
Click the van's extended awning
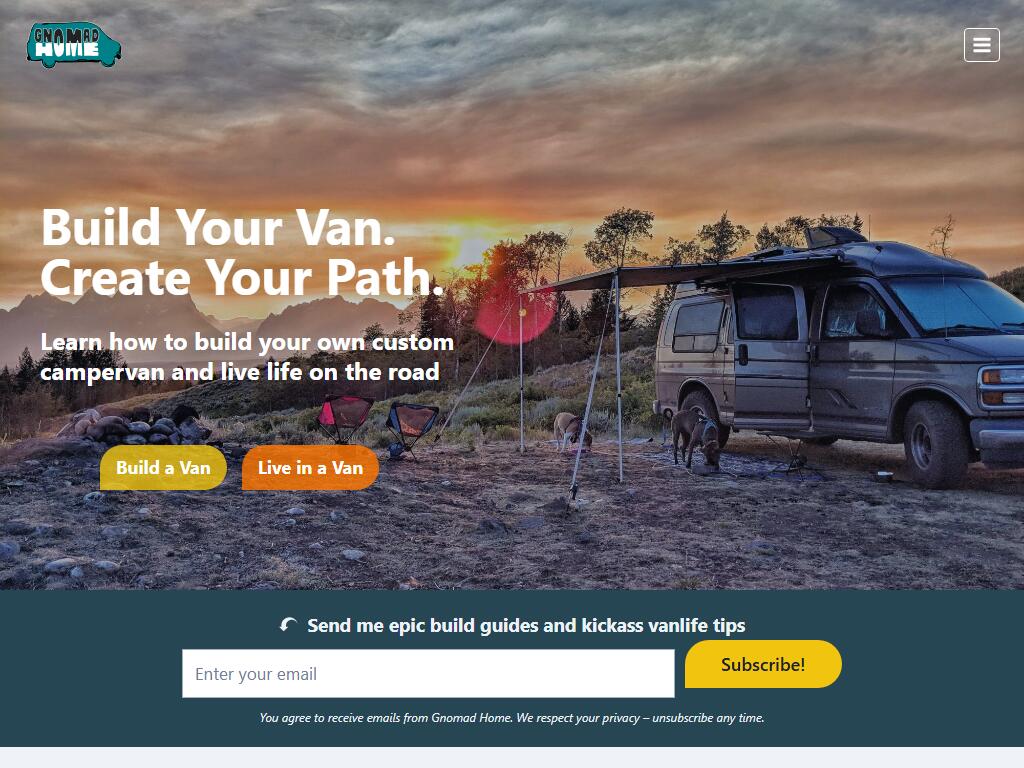[x=686, y=274]
